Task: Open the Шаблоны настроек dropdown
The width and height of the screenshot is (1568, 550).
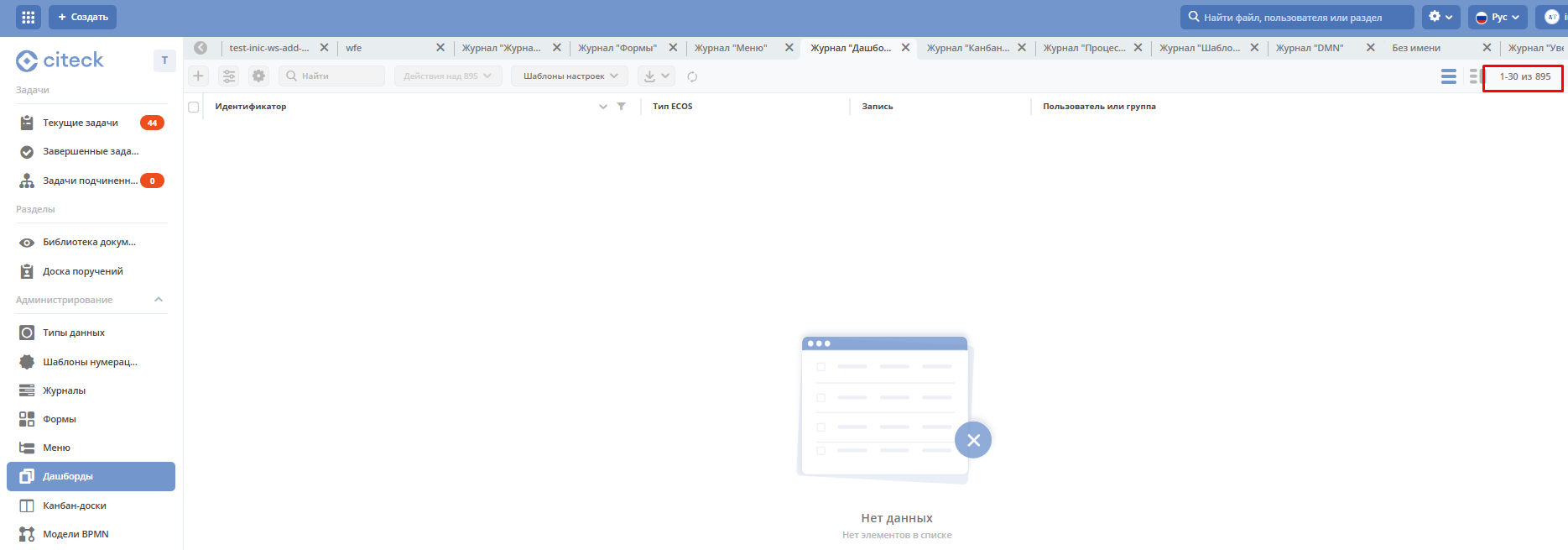Action: point(570,76)
